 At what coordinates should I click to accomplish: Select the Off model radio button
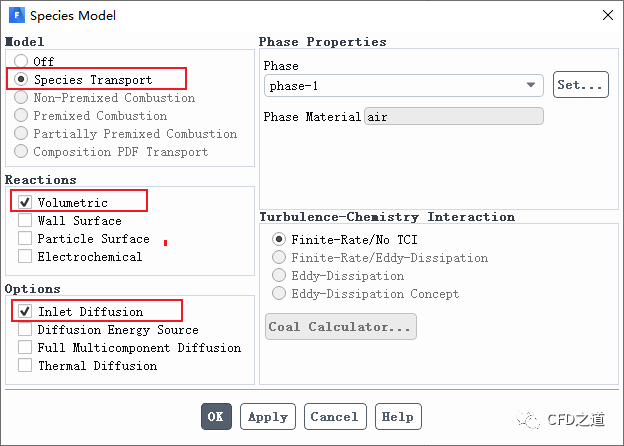tap(21, 62)
